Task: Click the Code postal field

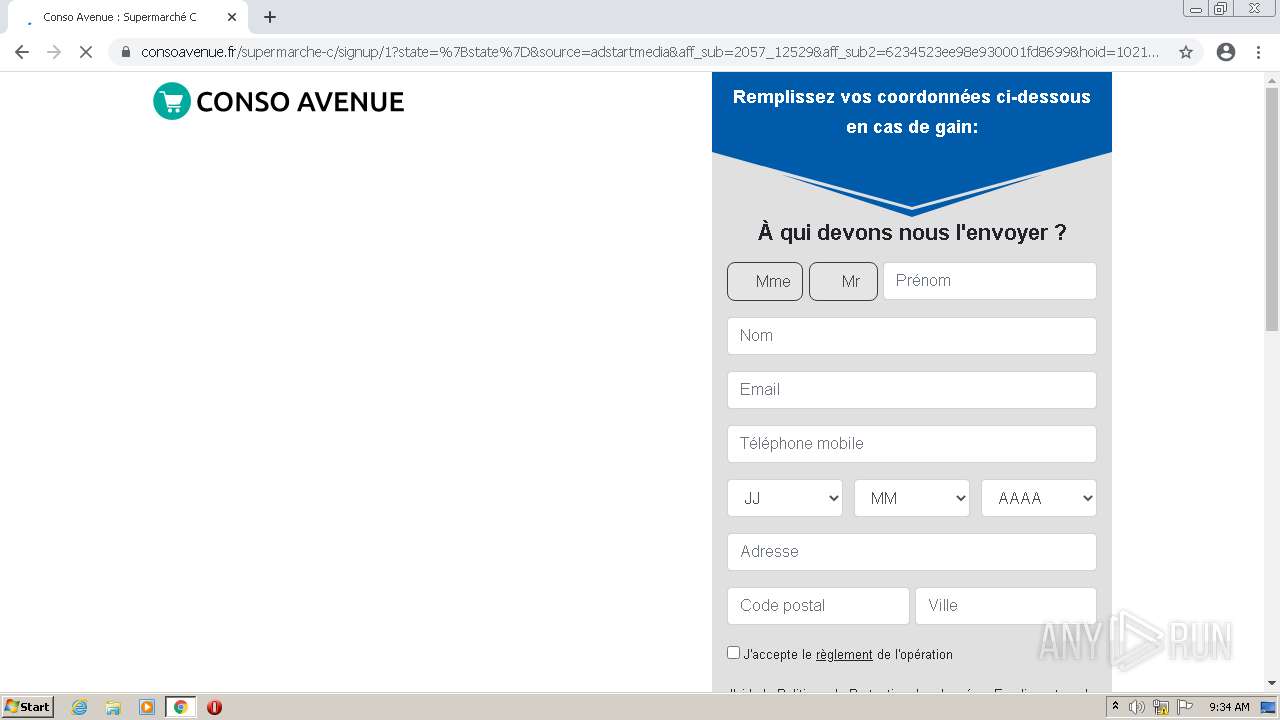Action: pyautogui.click(x=818, y=606)
